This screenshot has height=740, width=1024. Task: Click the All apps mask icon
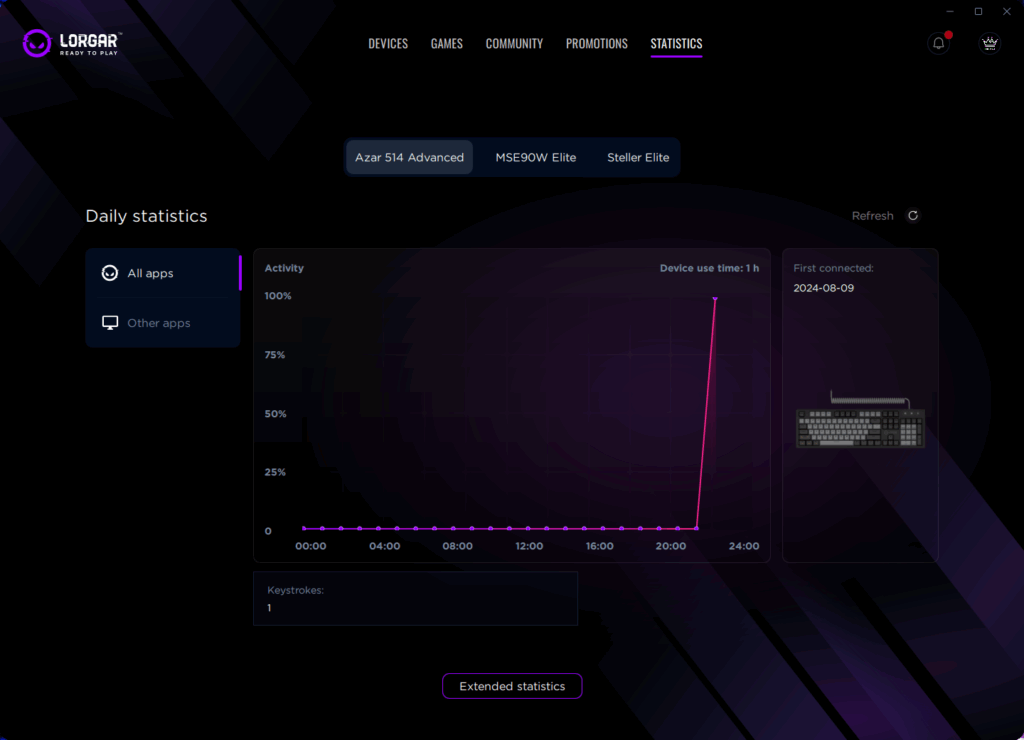click(110, 273)
